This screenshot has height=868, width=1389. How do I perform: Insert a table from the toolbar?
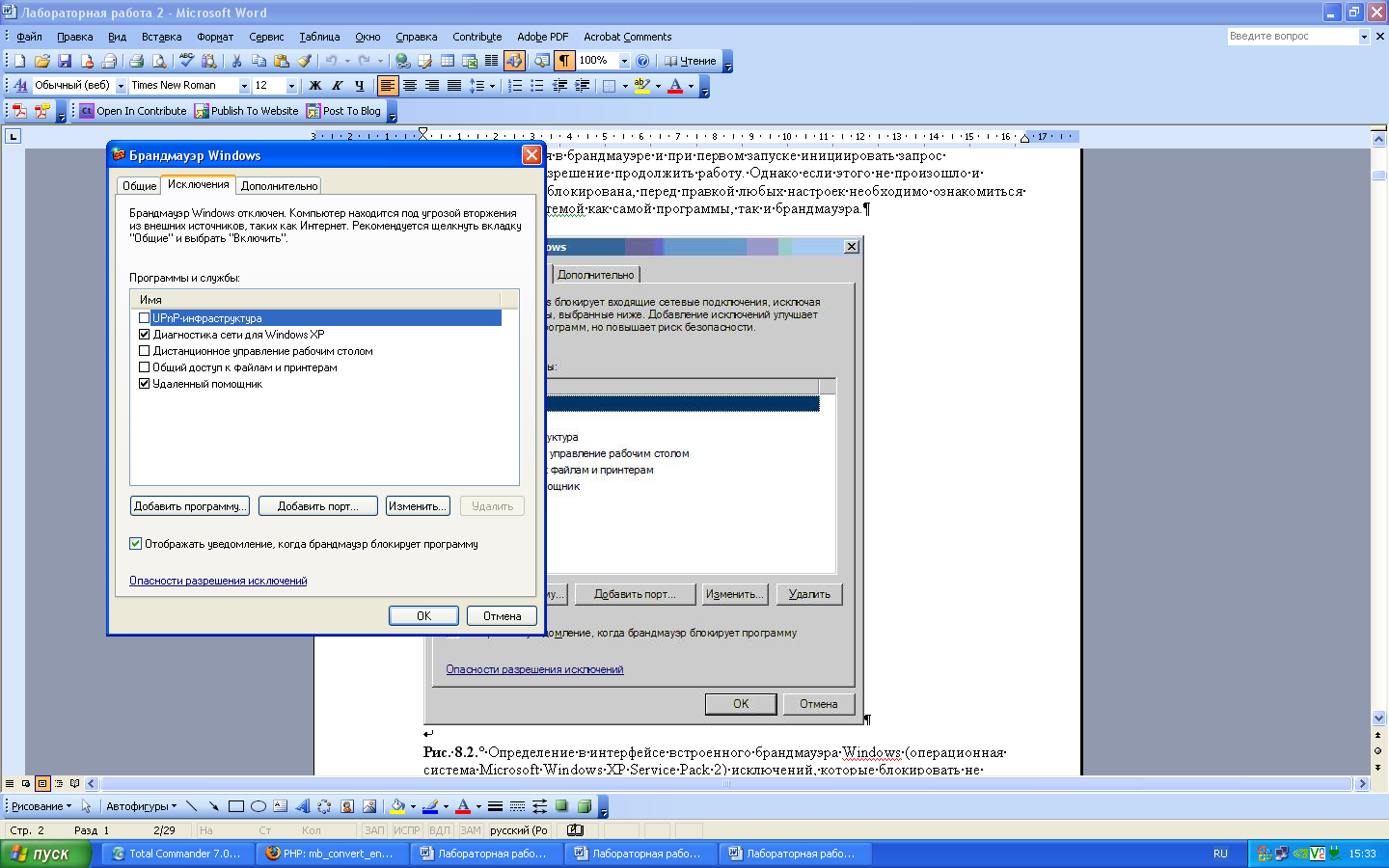[448, 61]
